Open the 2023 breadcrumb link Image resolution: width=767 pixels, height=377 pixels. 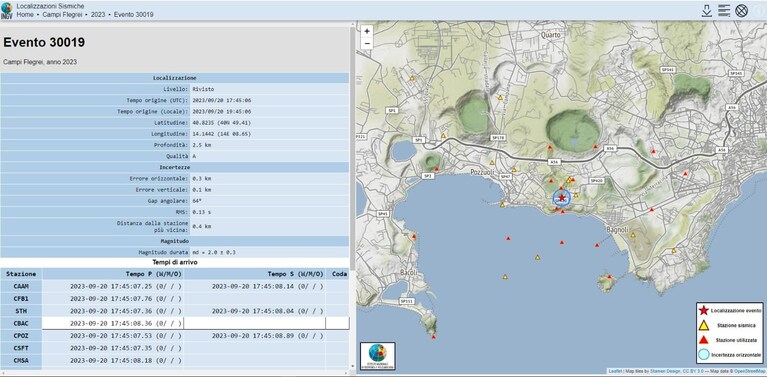[x=98, y=15]
